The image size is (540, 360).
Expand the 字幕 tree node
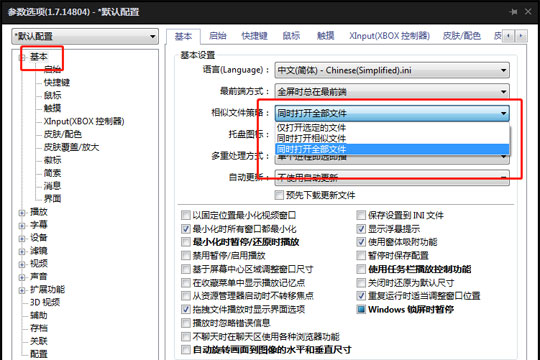(22, 226)
